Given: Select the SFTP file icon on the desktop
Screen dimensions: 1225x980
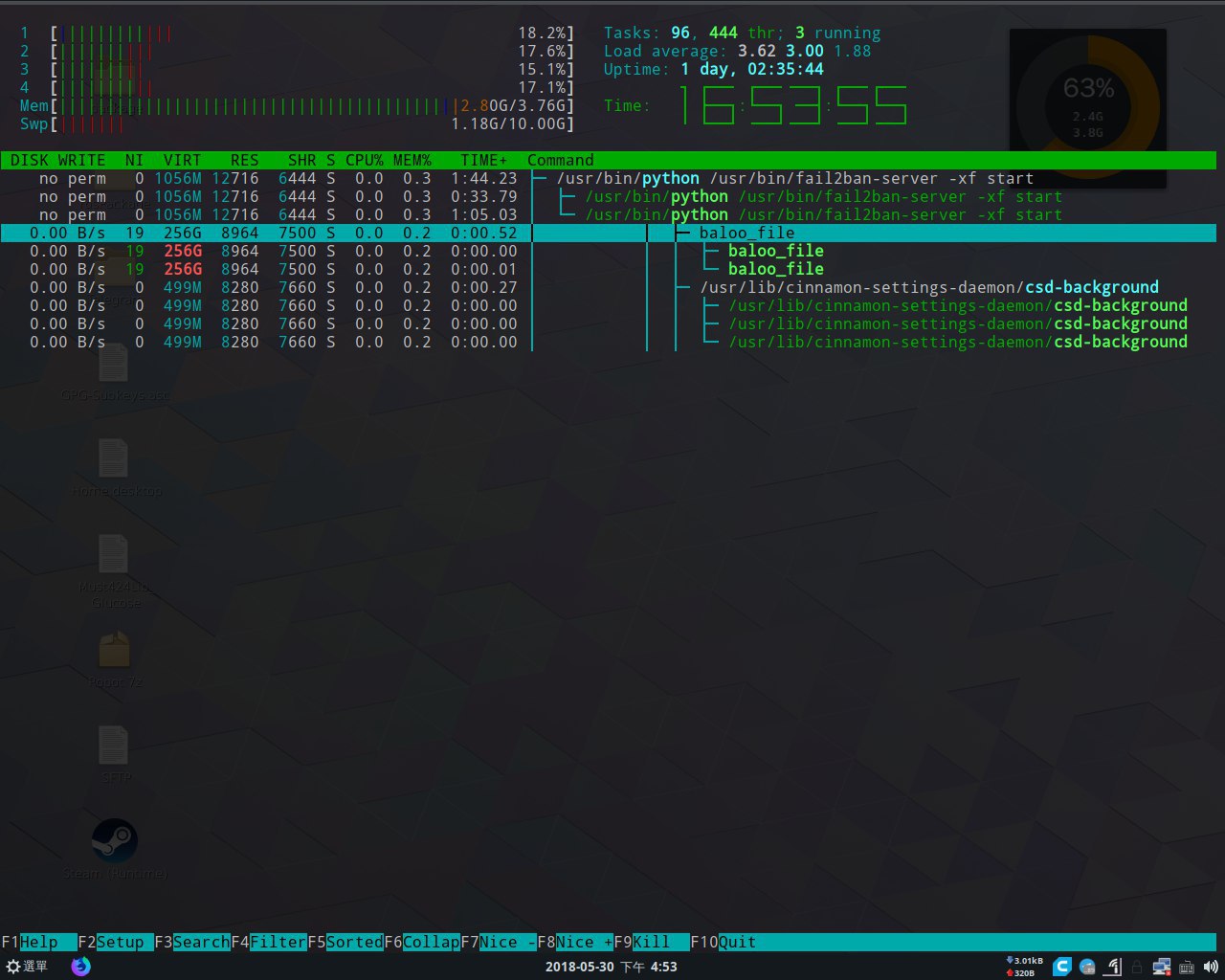Looking at the screenshot, I should click(x=114, y=746).
